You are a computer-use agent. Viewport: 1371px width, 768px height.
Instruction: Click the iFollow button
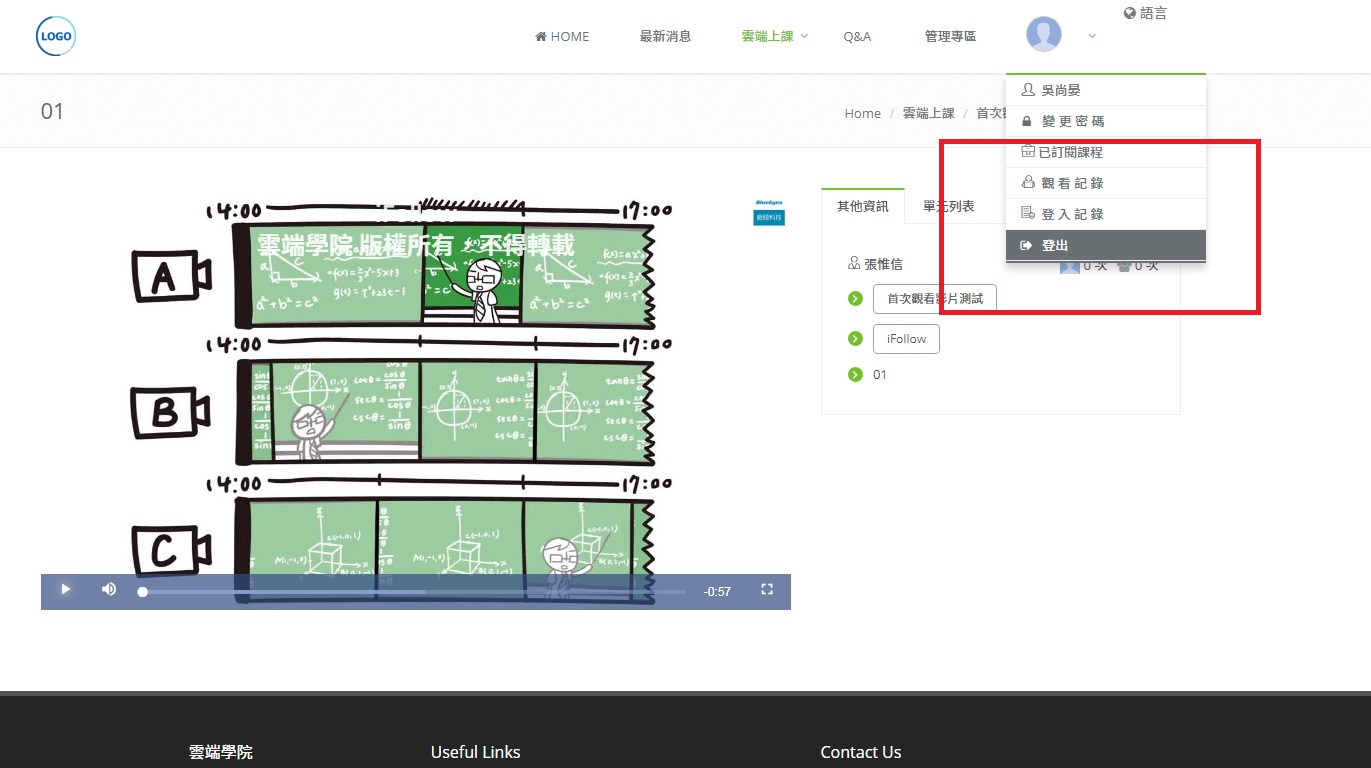click(x=906, y=339)
